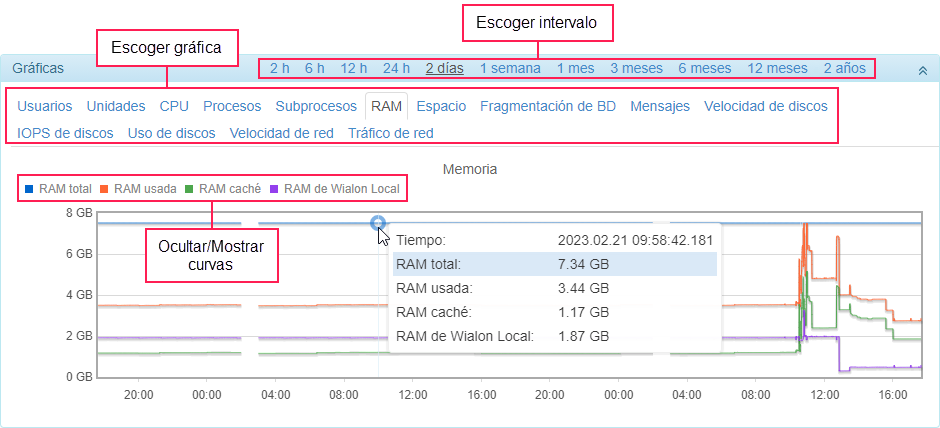
Task: Select the 2 años interval
Action: tap(845, 68)
